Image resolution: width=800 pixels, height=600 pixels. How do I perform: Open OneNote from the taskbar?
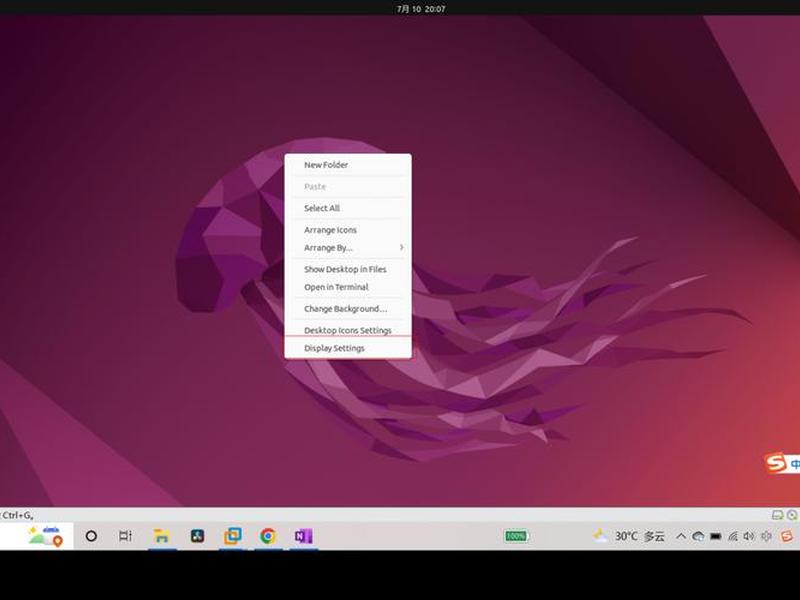[304, 536]
